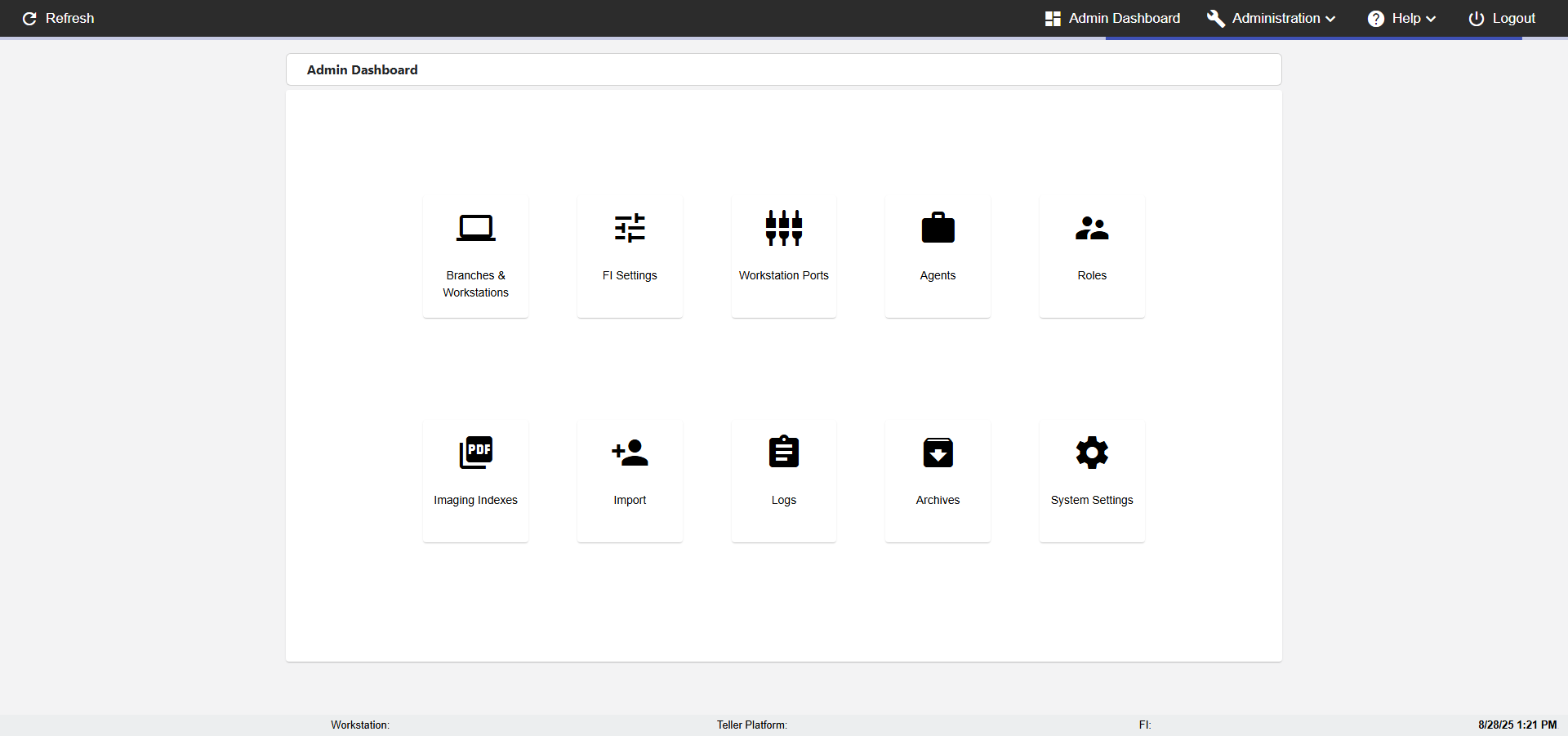Expand the Help dropdown chevron
Viewport: 1568px width, 736px height.
(x=1431, y=19)
